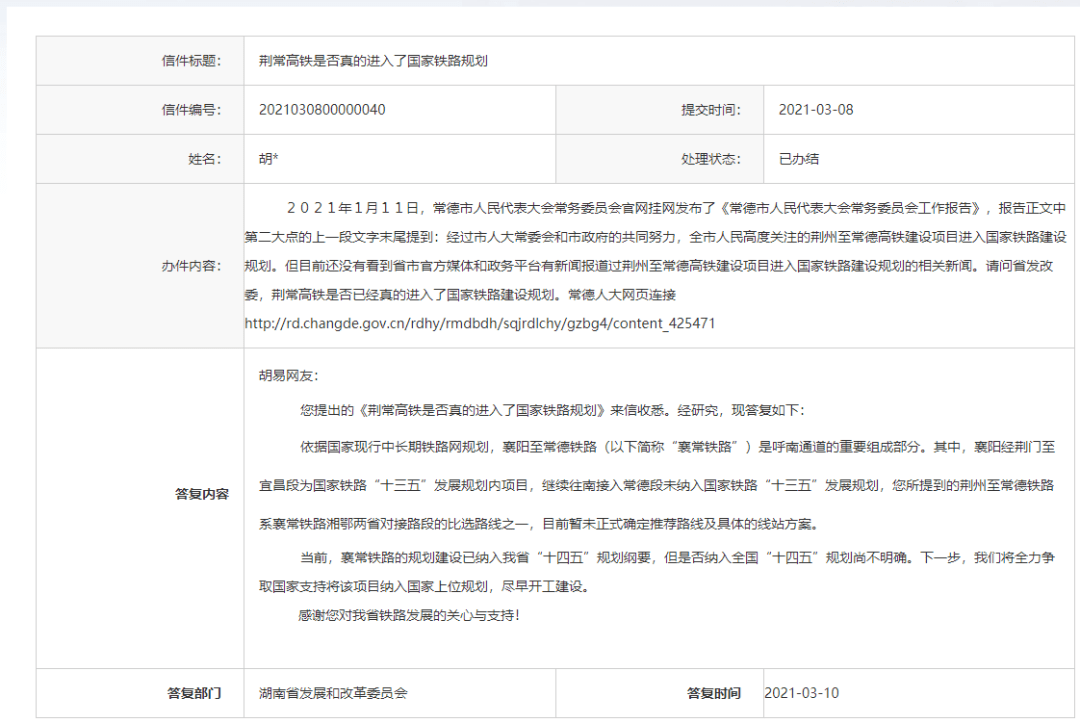This screenshot has height=723, width=1080.
Task: Select the 信件编号 value 2021030800000040
Action: 320,109
